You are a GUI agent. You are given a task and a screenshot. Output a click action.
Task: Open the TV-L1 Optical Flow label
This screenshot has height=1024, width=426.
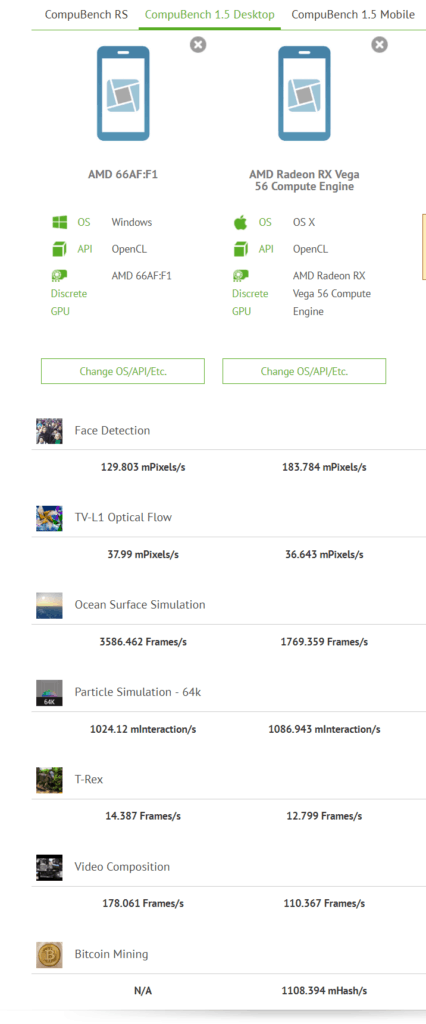(123, 517)
